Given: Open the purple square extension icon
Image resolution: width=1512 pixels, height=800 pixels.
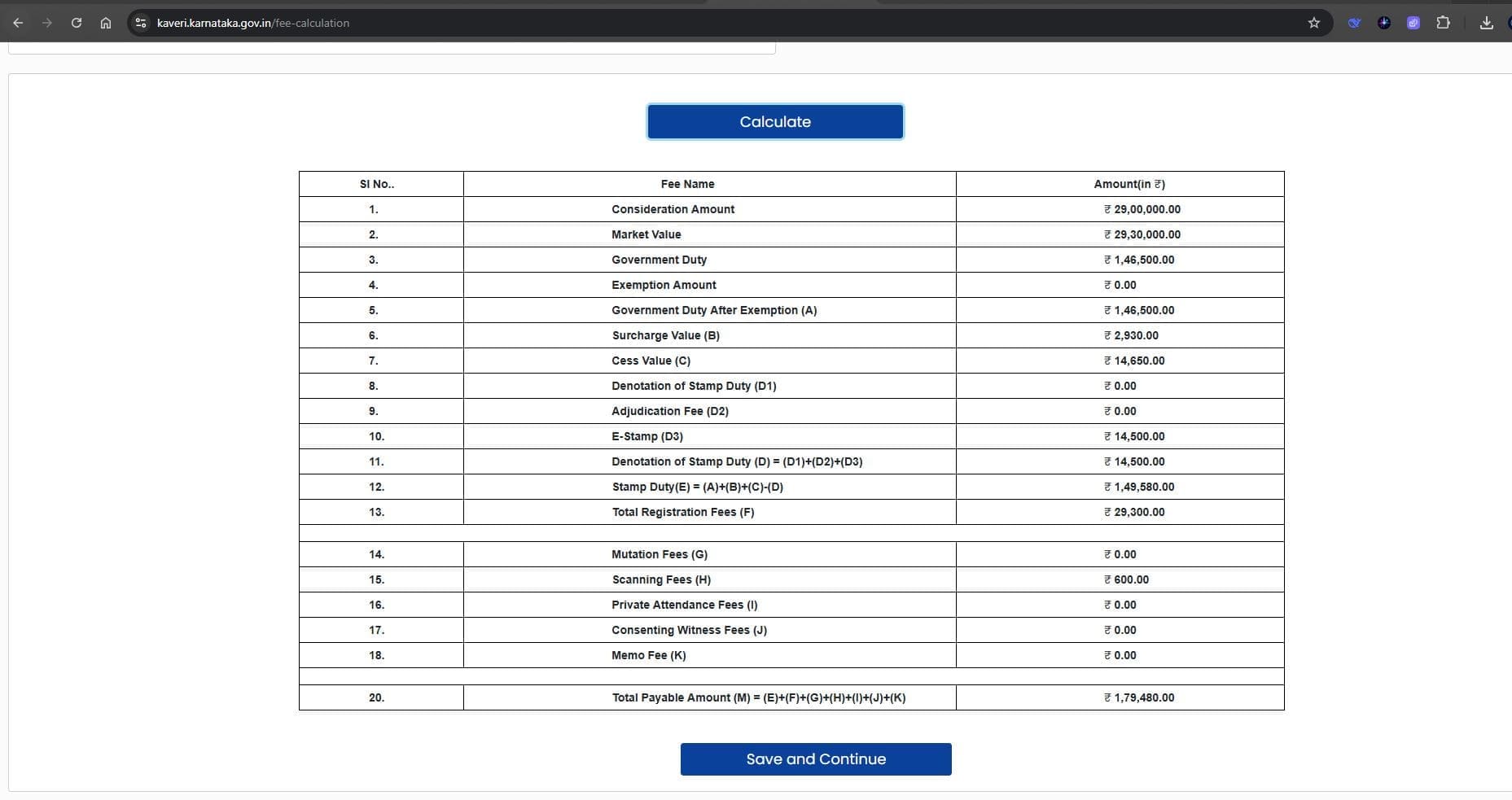Looking at the screenshot, I should [x=1413, y=23].
